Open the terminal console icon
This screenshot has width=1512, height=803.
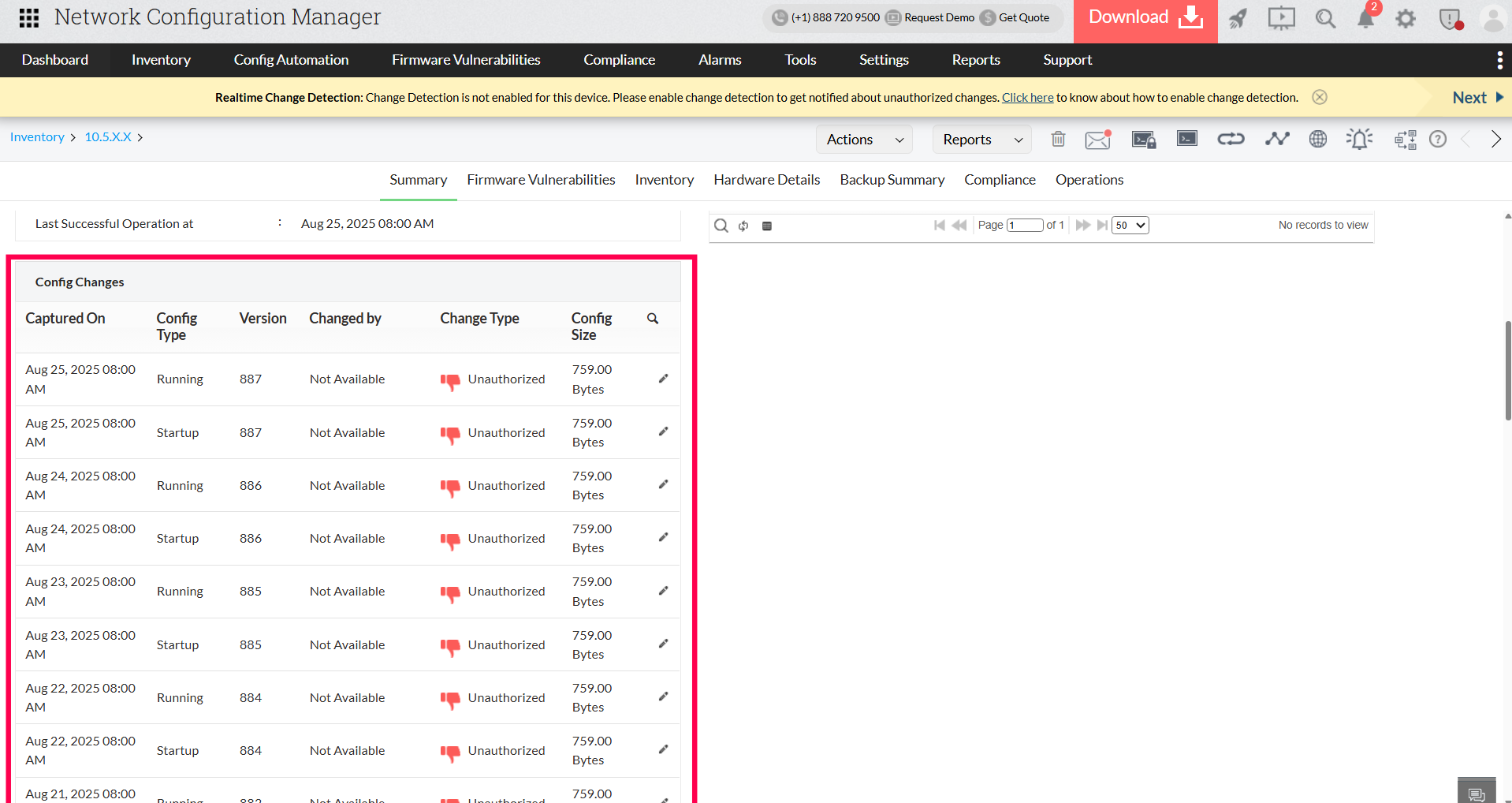tap(1186, 140)
